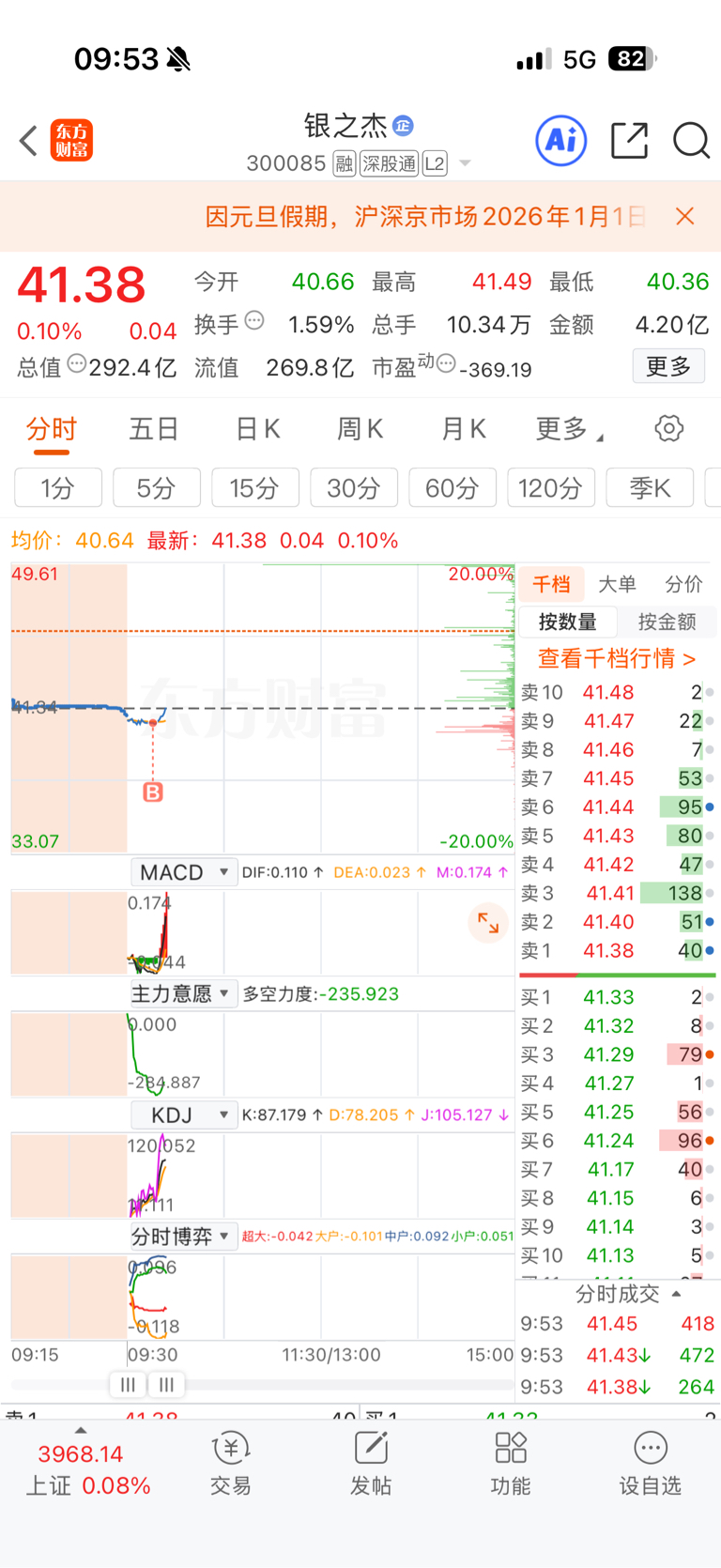Image resolution: width=721 pixels, height=1568 pixels.
Task: Tap the 上证 3968.14 index ticker
Action: (x=87, y=1470)
